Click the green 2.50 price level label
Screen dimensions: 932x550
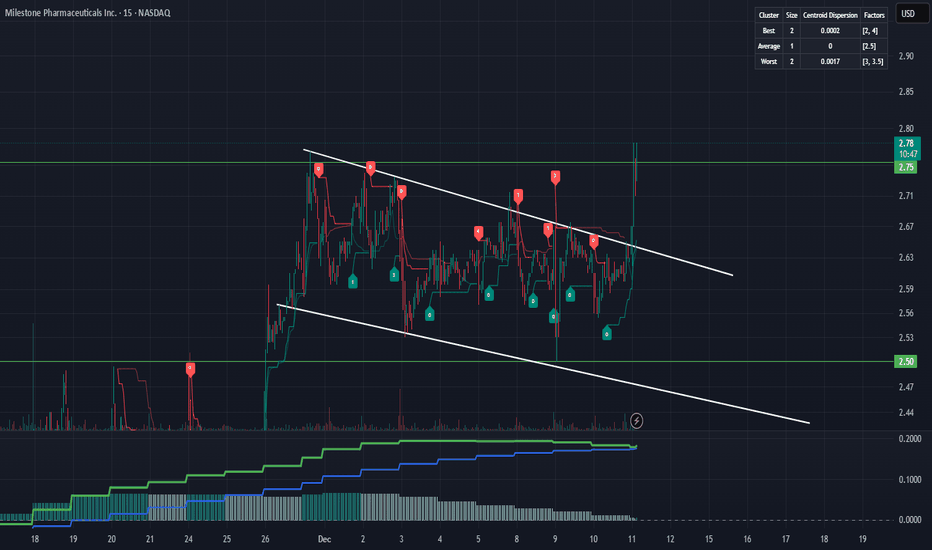click(906, 362)
